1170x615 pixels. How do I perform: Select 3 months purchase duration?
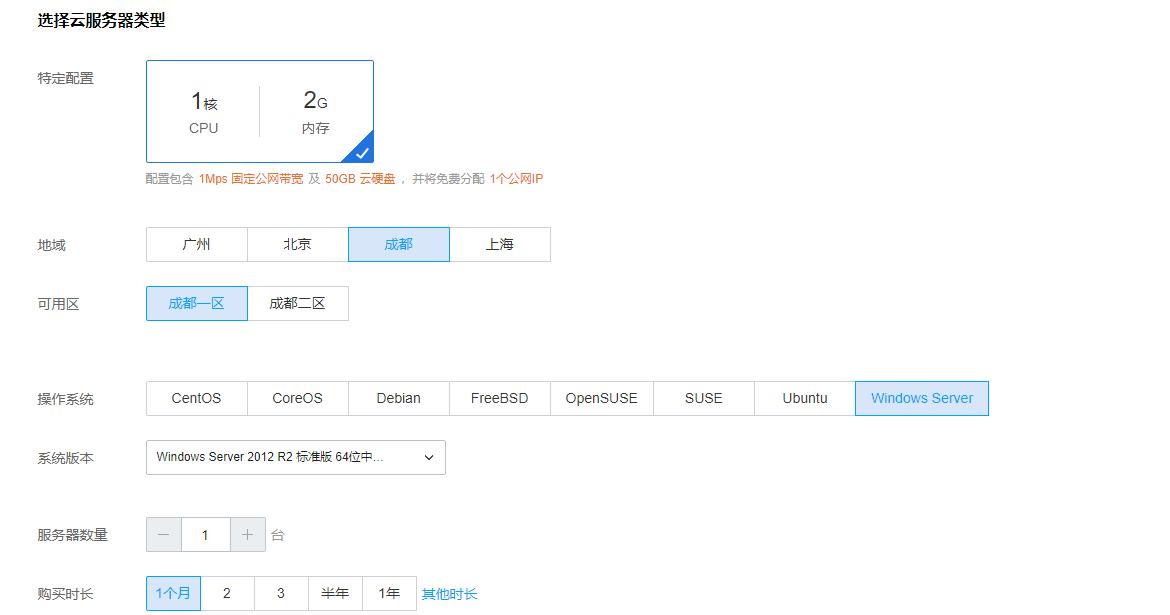tap(281, 593)
